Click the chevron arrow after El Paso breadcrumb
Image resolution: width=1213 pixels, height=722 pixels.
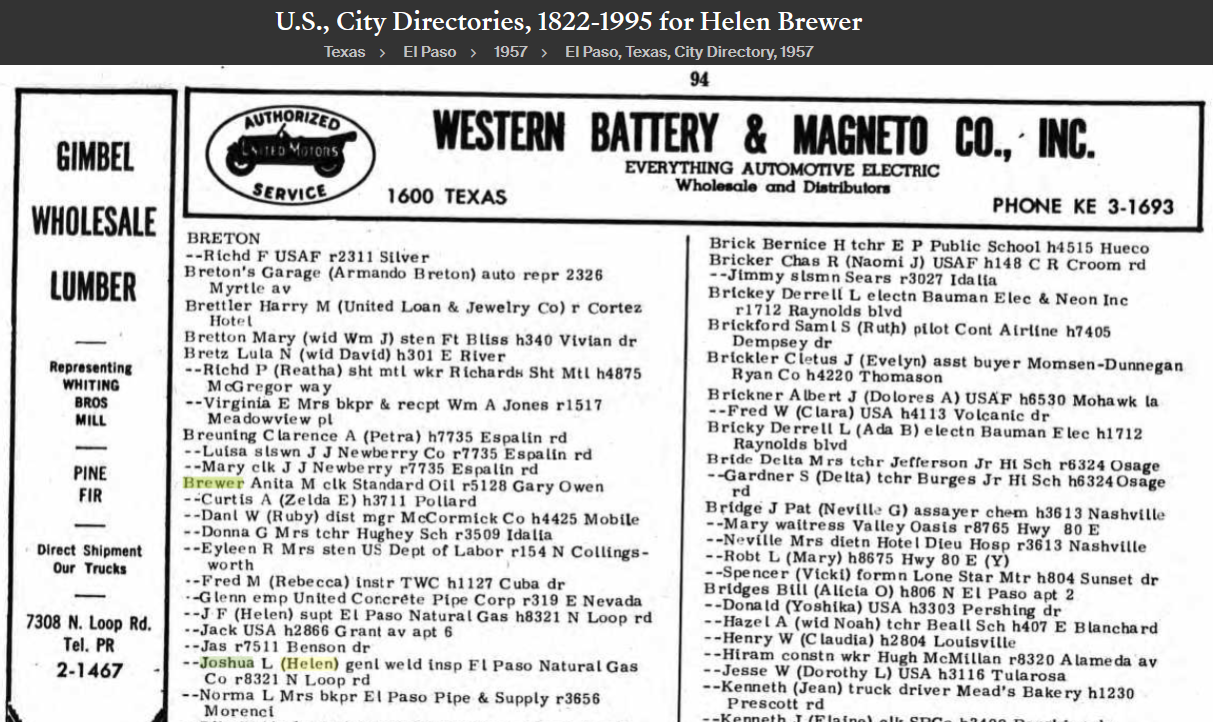[474, 51]
